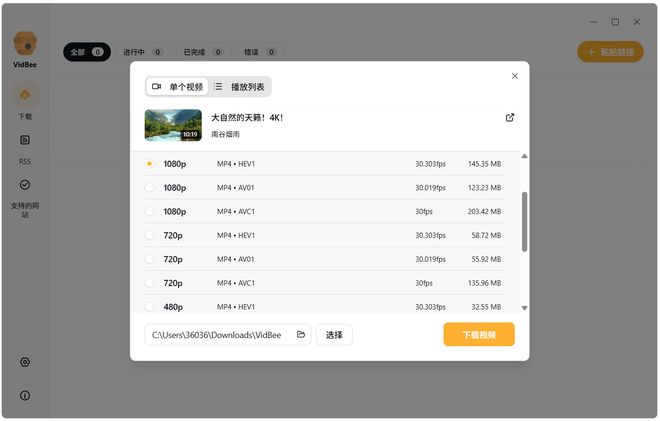Open the Download section in the sidebar
Image resolution: width=660 pixels, height=421 pixels.
point(25,96)
